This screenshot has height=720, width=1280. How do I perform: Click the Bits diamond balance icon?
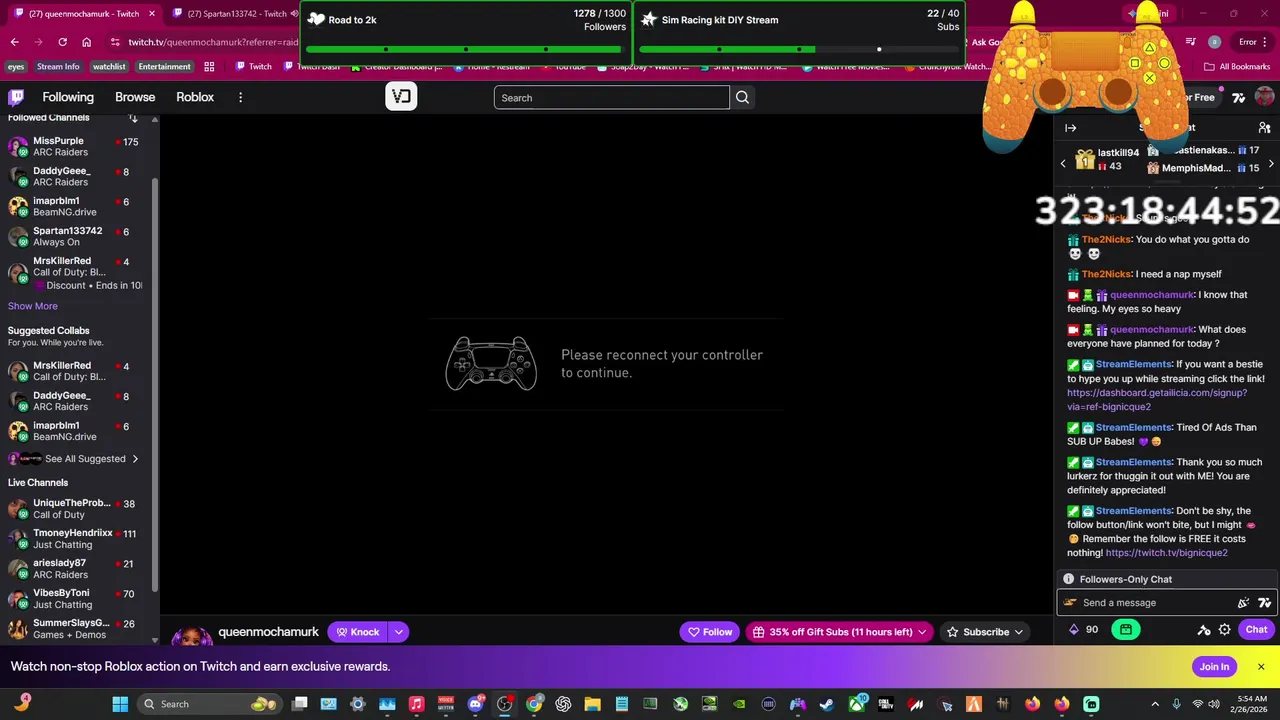click(1074, 630)
